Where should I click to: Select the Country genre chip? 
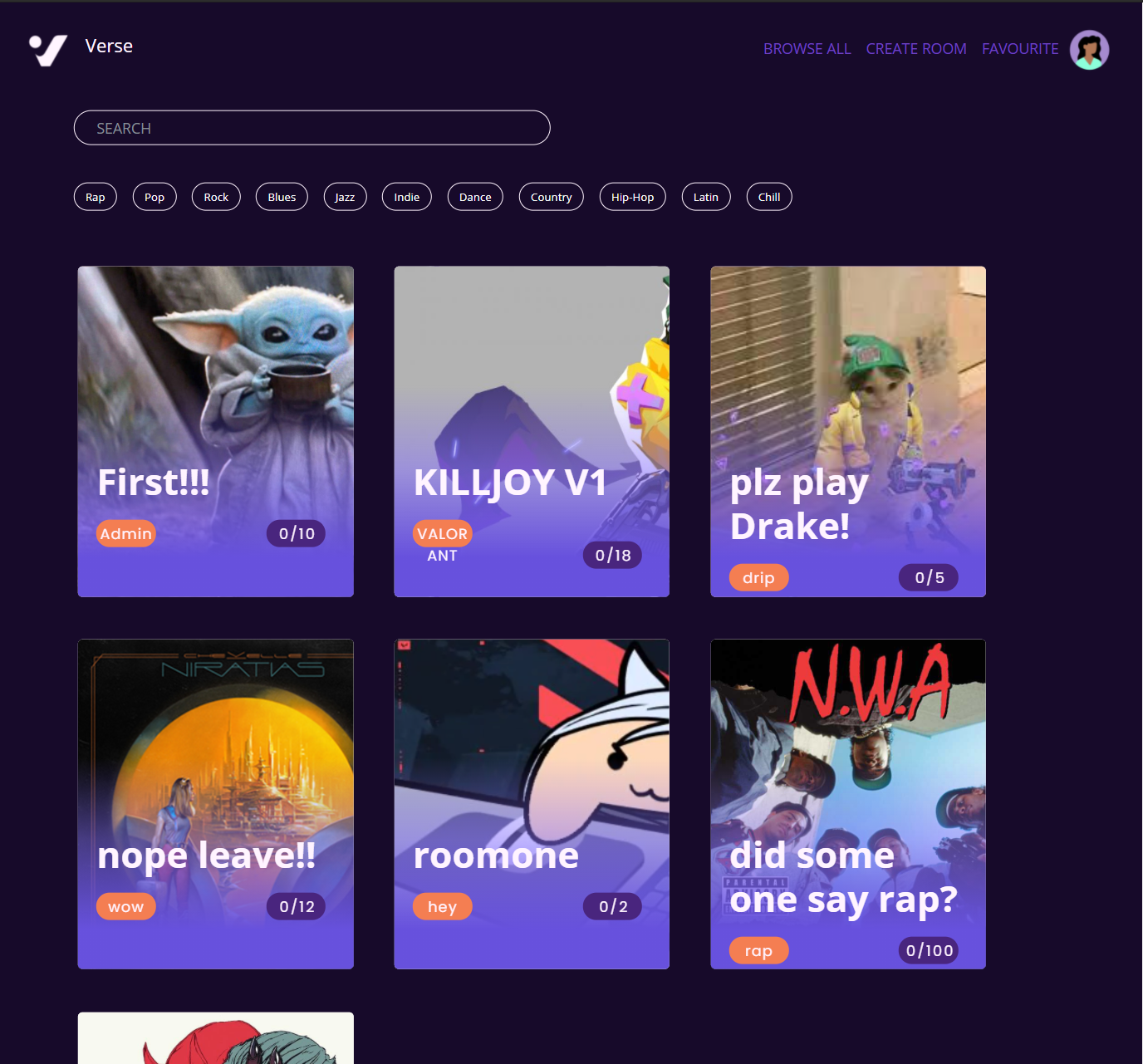pos(552,197)
